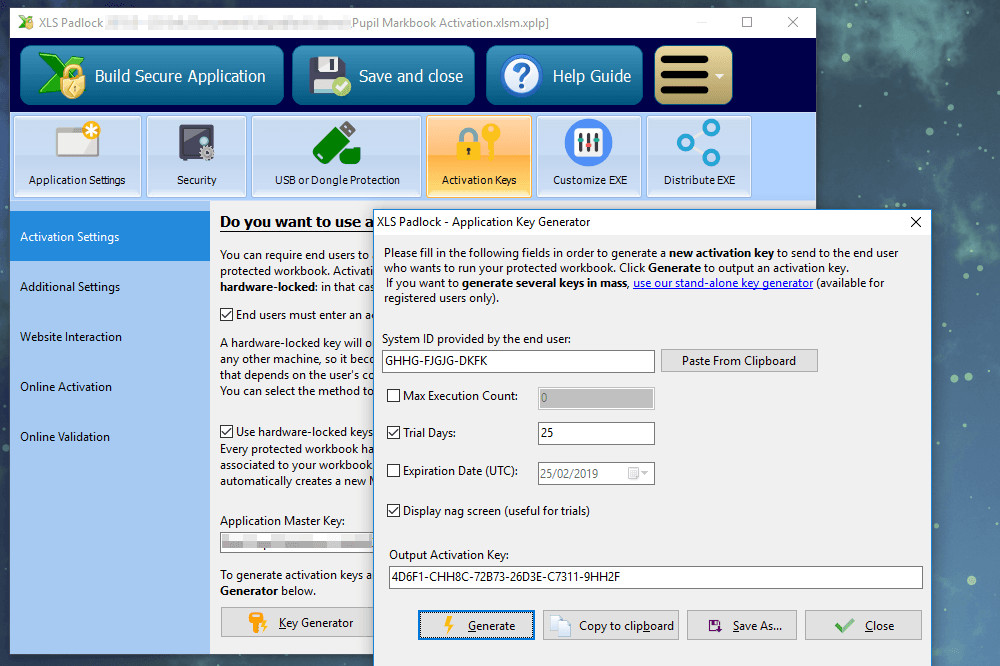Screen dimensions: 1000x666
Task: Click the XLS Padlock title bar app icon
Action: tap(26, 22)
